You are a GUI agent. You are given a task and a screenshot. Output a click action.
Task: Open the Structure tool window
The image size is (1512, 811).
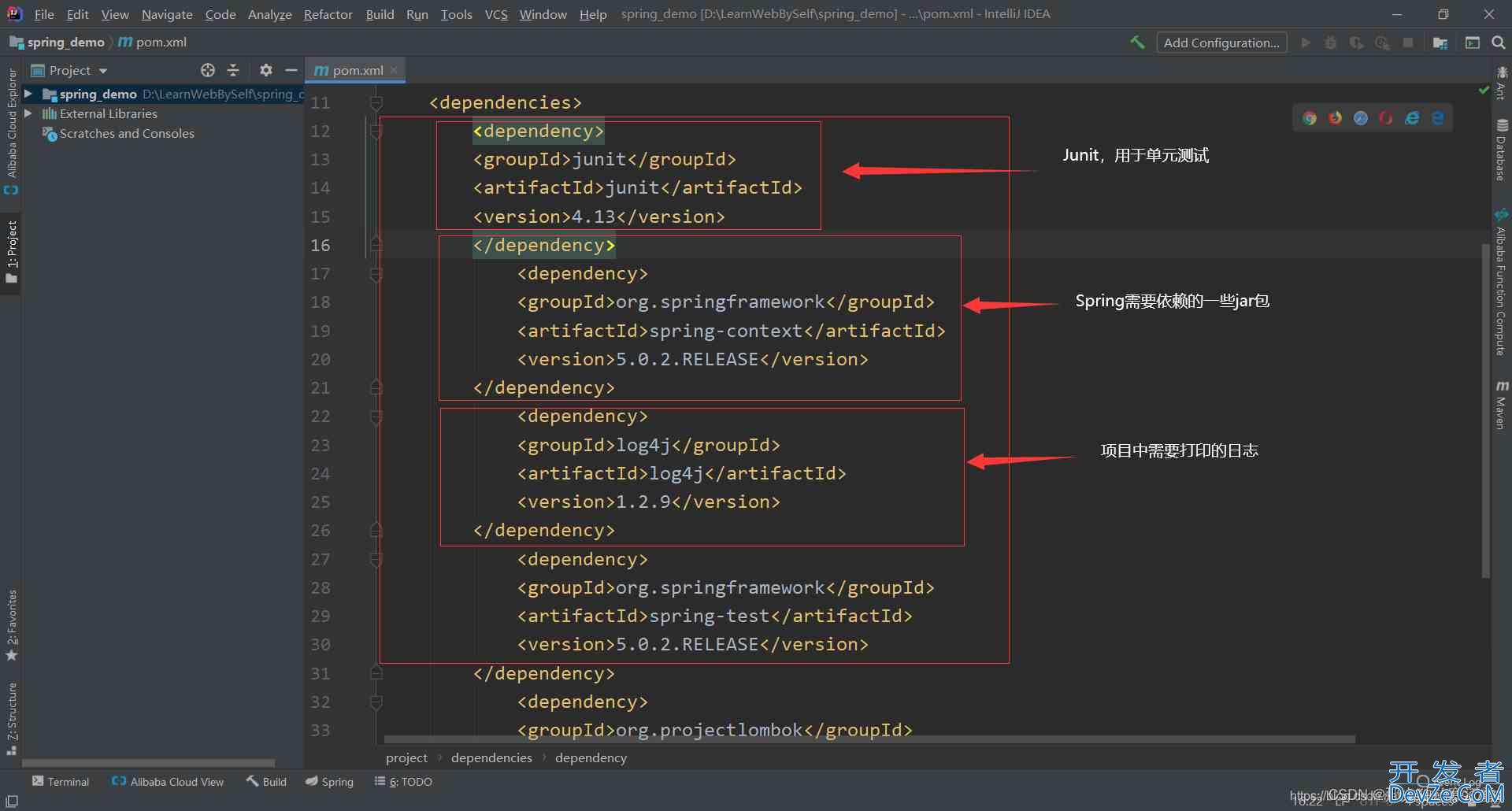11,719
